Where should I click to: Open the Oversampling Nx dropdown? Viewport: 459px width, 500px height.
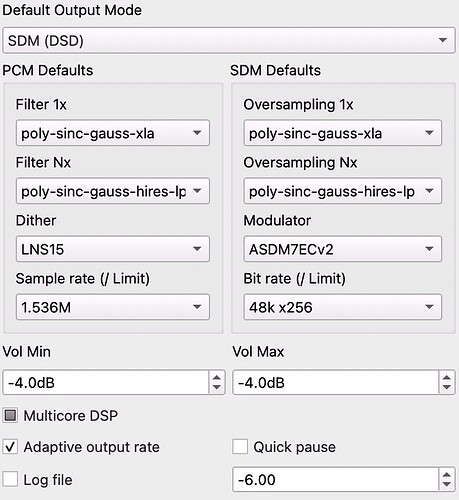coord(343,191)
